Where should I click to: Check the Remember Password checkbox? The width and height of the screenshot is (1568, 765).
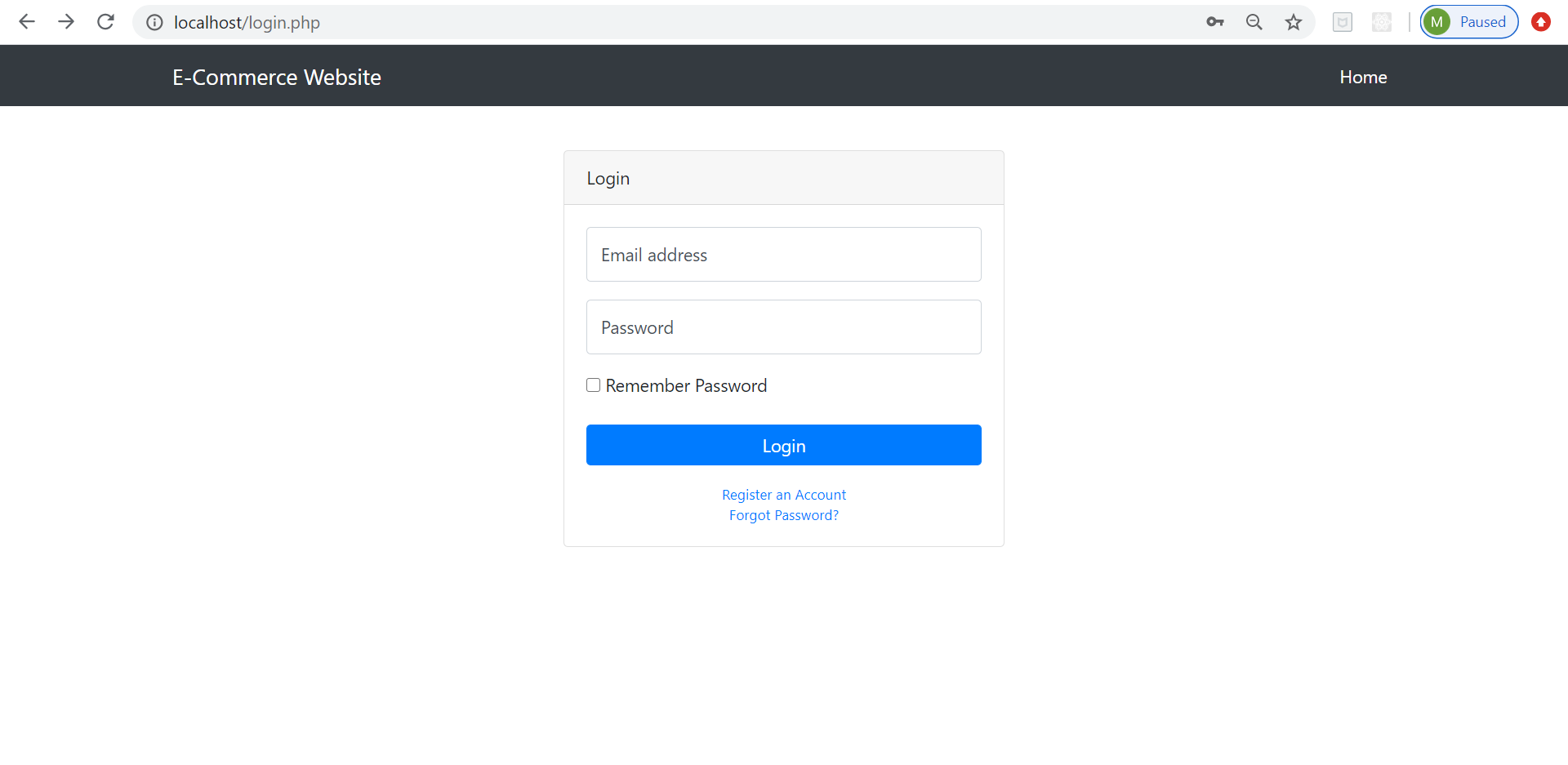pos(593,385)
